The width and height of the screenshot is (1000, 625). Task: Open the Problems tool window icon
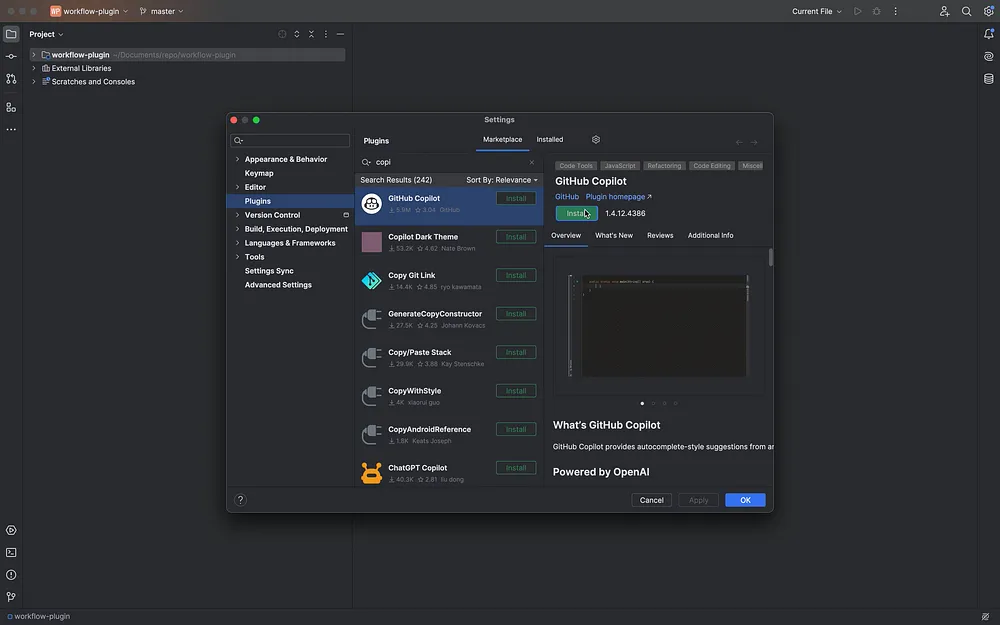tap(11, 575)
